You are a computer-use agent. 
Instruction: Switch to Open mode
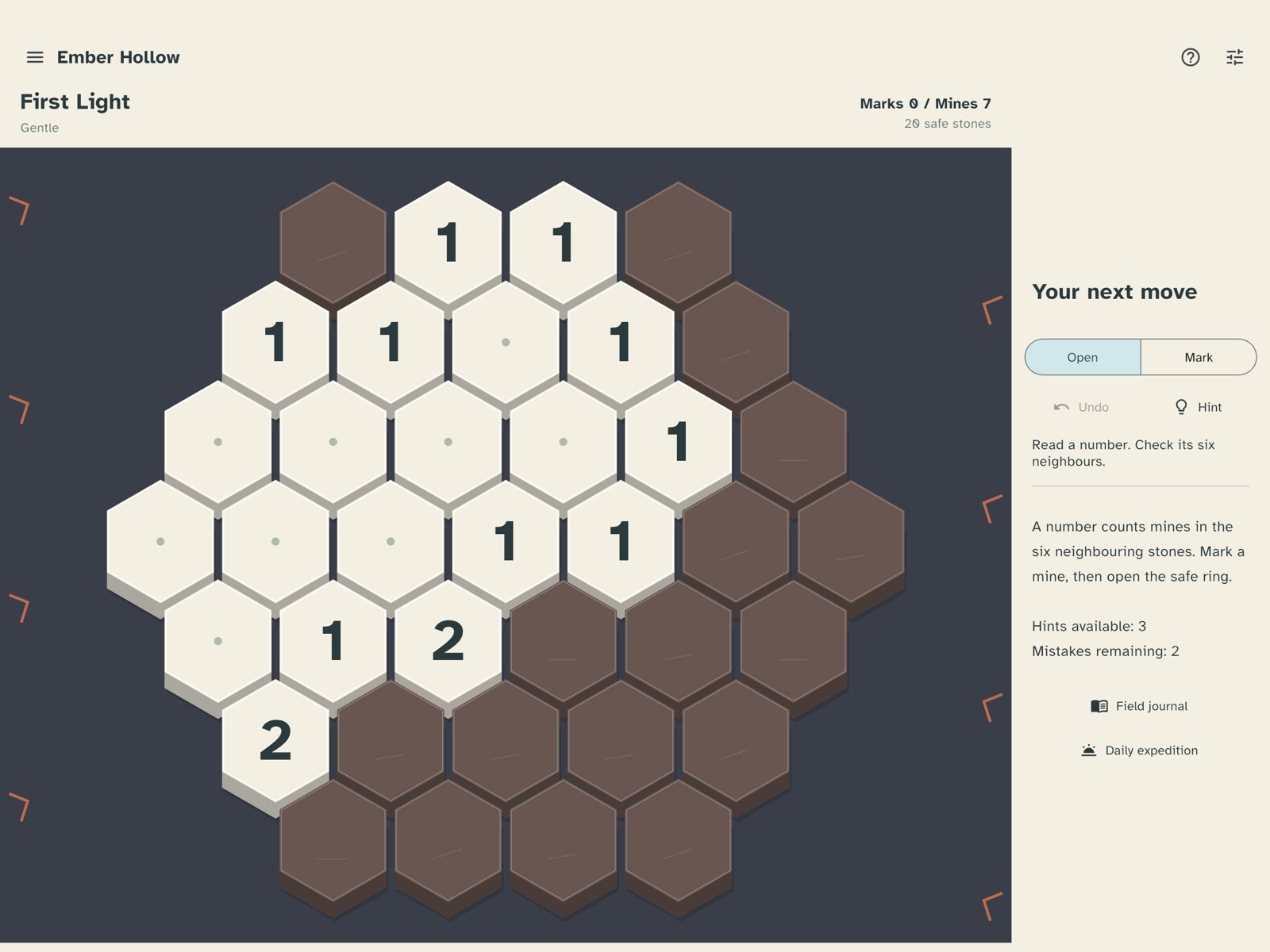pyautogui.click(x=1083, y=357)
